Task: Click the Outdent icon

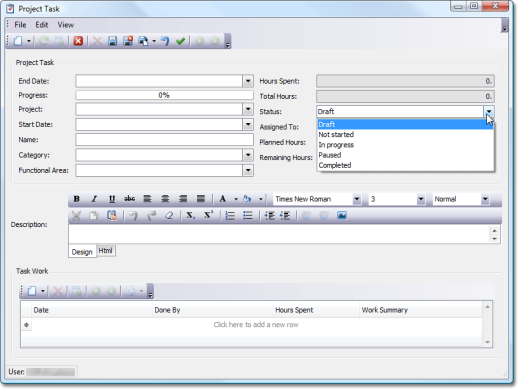Action: (285, 216)
